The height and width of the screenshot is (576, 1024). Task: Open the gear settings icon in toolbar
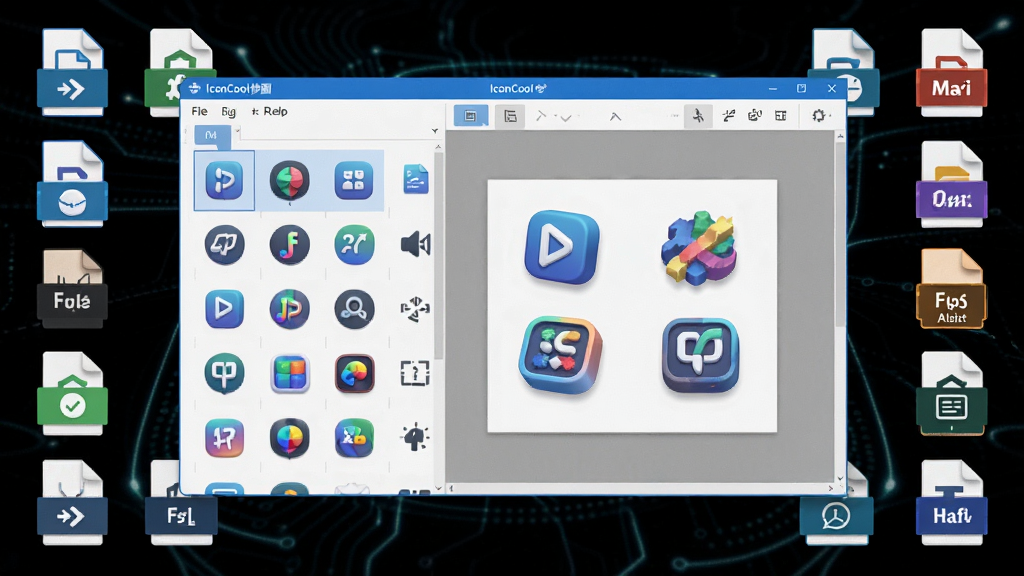pyautogui.click(x=818, y=116)
